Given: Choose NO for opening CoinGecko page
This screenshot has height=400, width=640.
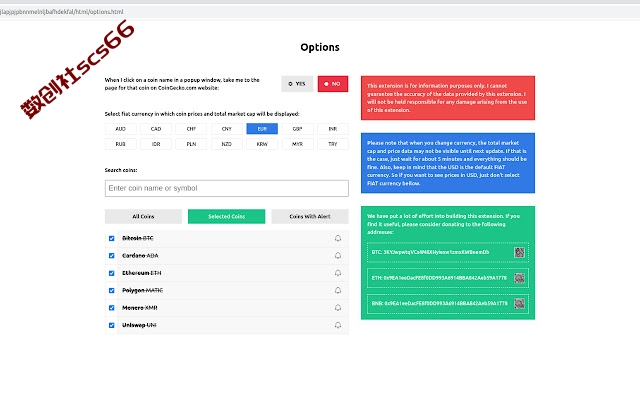Looking at the screenshot, I should (x=333, y=84).
